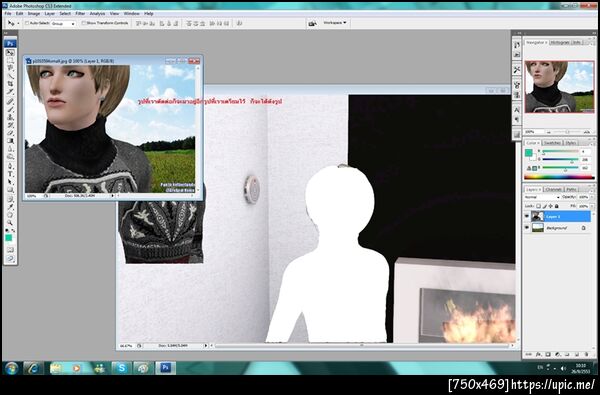Image resolution: width=600 pixels, height=395 pixels.
Task: Click the Go to Bridge icon
Action: coord(312,23)
